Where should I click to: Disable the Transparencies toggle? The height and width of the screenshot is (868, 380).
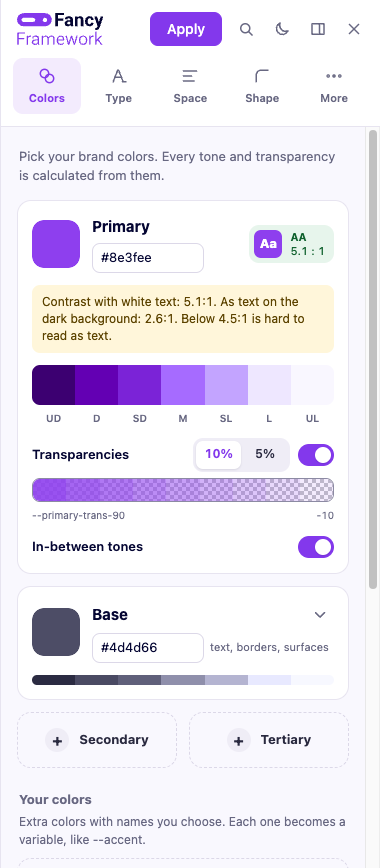coord(316,455)
